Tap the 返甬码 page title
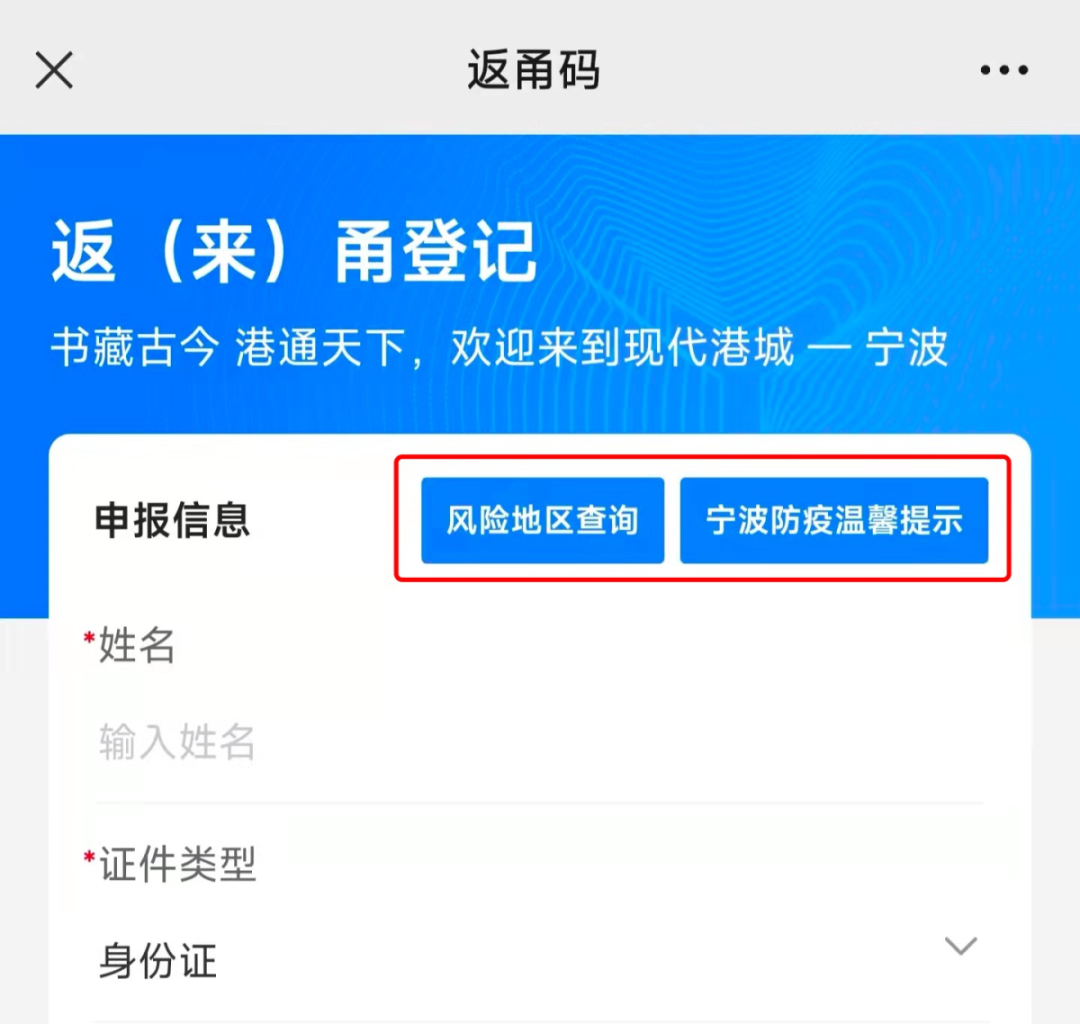This screenshot has width=1080, height=1024. coord(534,70)
